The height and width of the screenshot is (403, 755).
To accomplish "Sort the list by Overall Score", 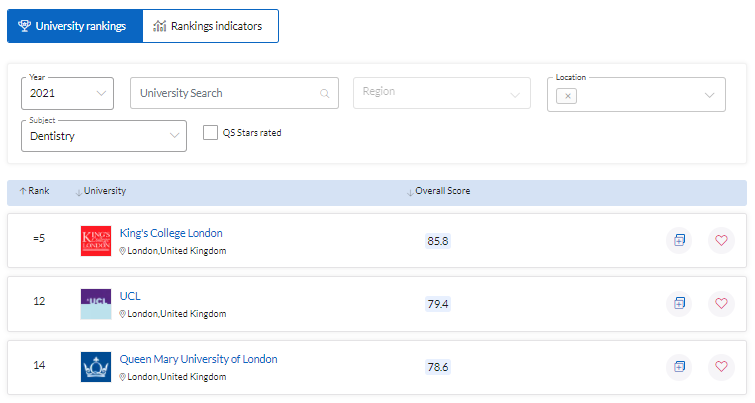I will click(x=441, y=191).
